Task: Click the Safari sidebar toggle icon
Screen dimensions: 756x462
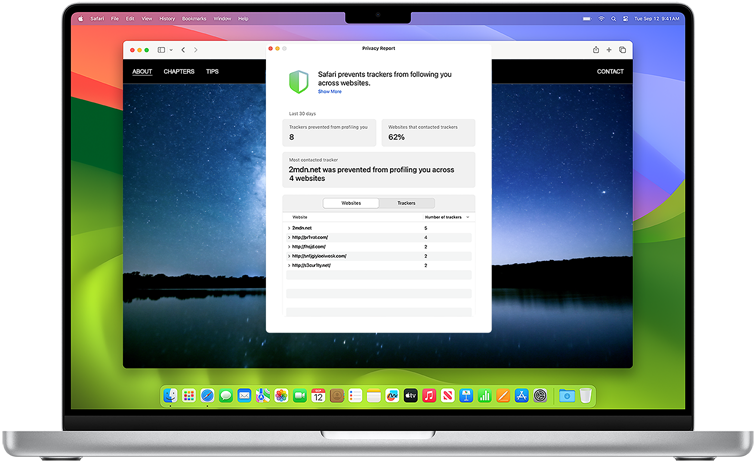Action: tap(161, 50)
